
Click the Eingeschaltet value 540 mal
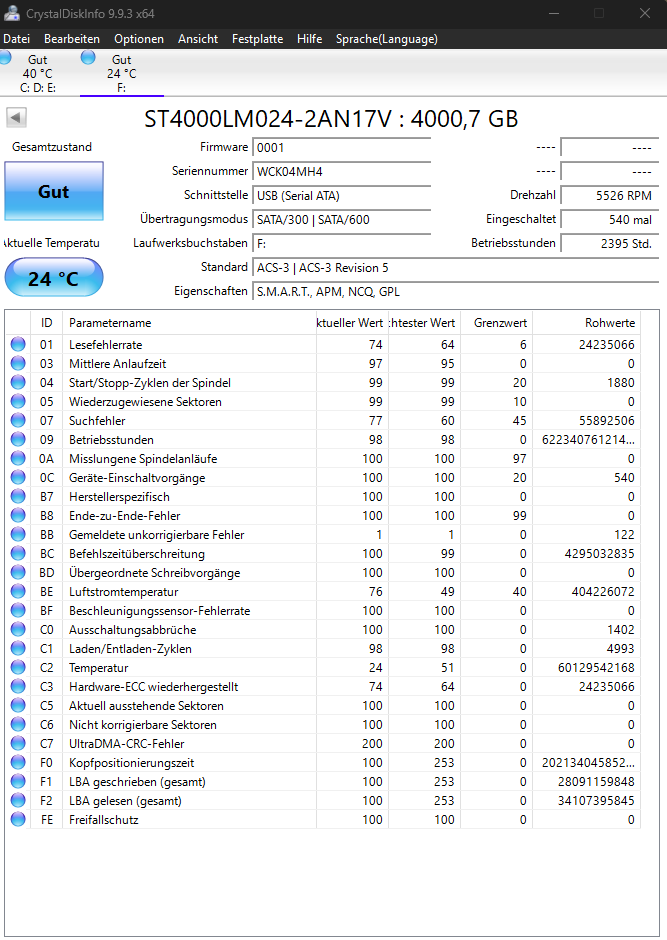tap(609, 219)
